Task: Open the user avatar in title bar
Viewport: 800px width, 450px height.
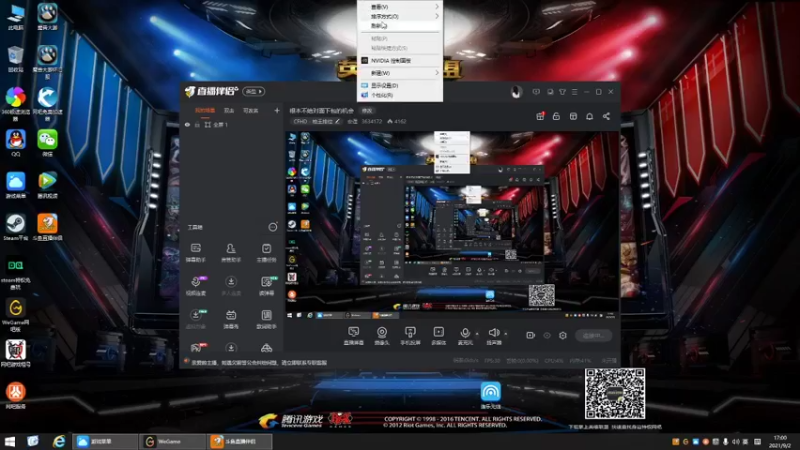Action: pos(516,92)
